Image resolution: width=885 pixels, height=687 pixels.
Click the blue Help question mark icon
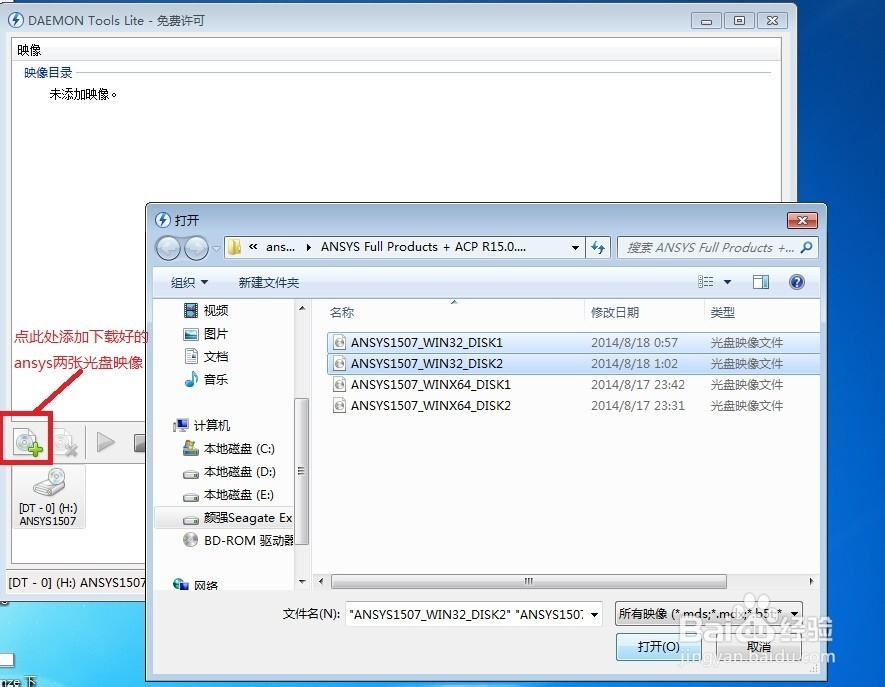pos(796,282)
